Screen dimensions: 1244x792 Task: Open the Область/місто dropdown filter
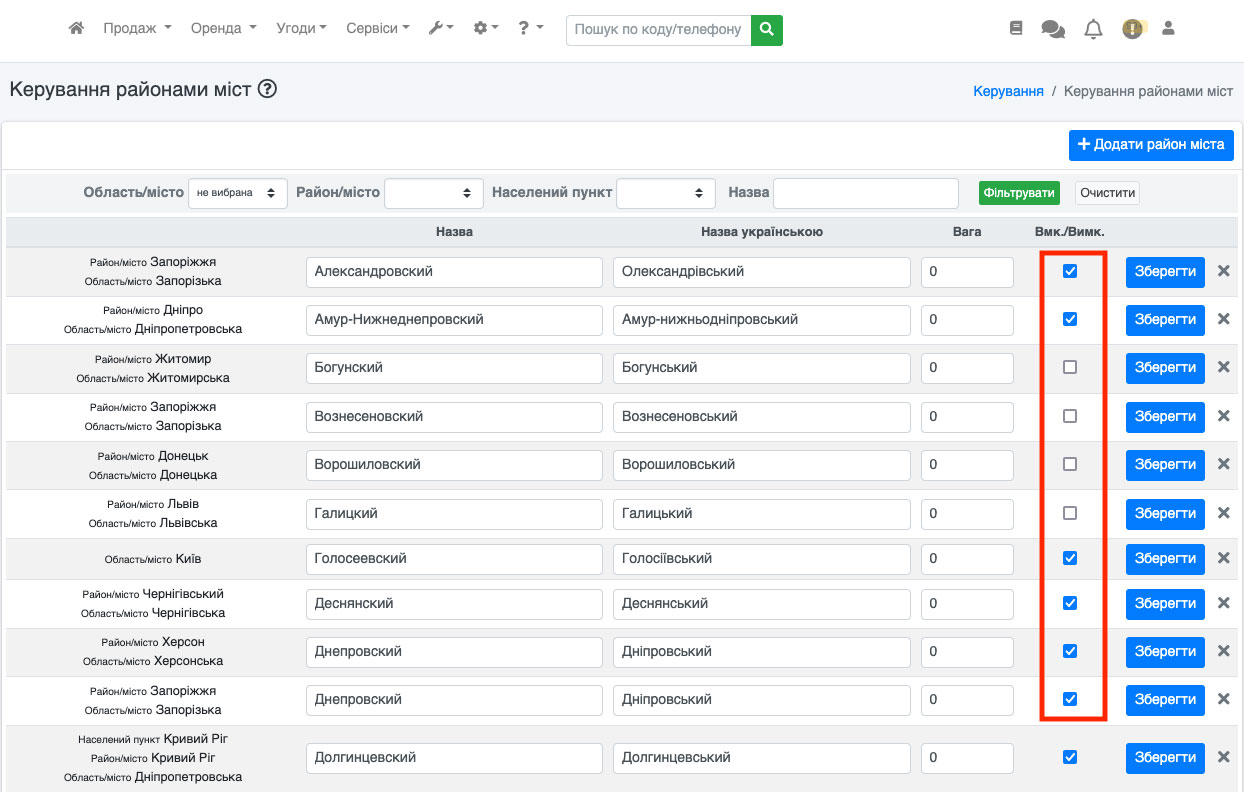[237, 193]
